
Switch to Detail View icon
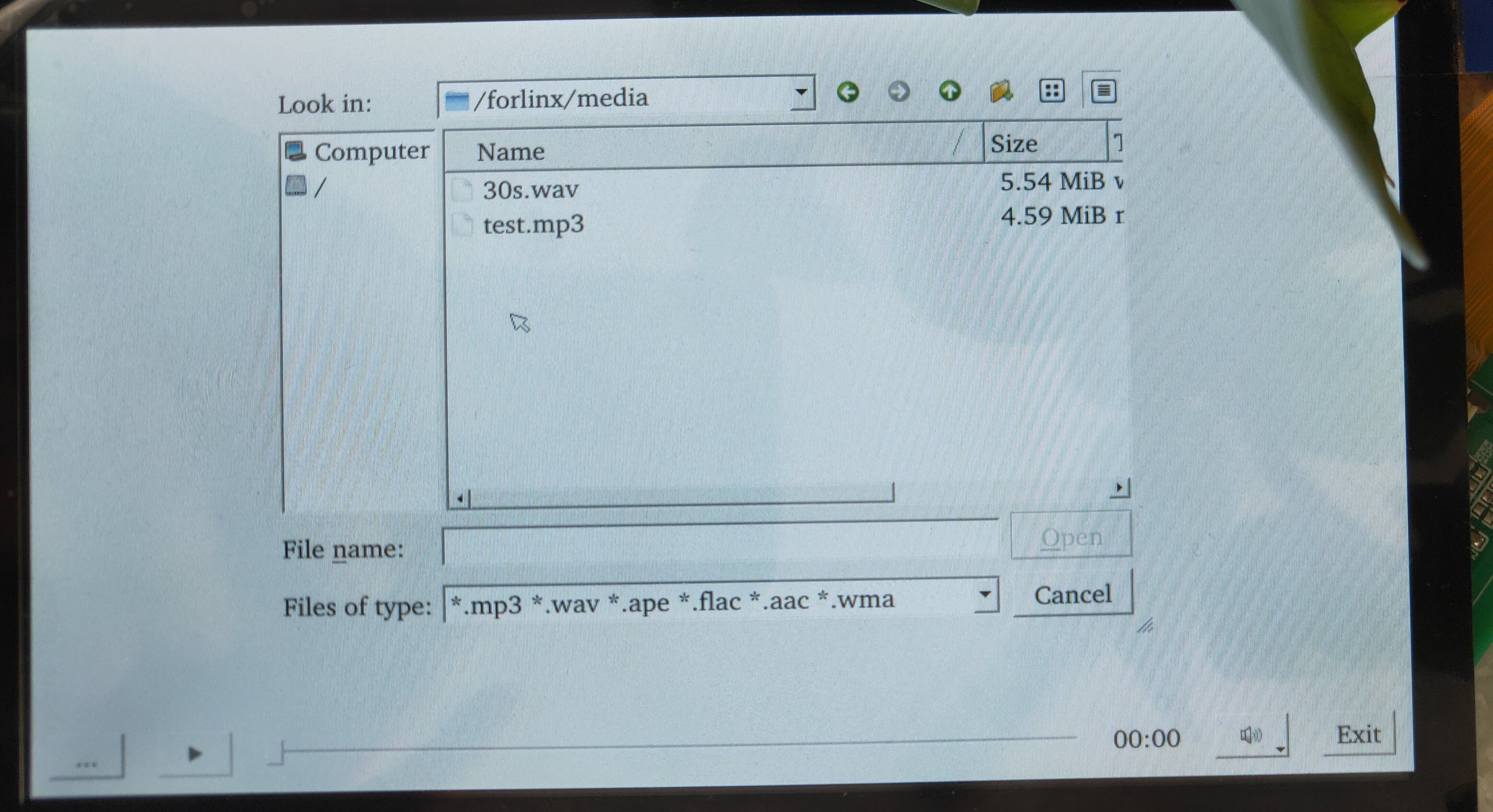pos(1103,91)
